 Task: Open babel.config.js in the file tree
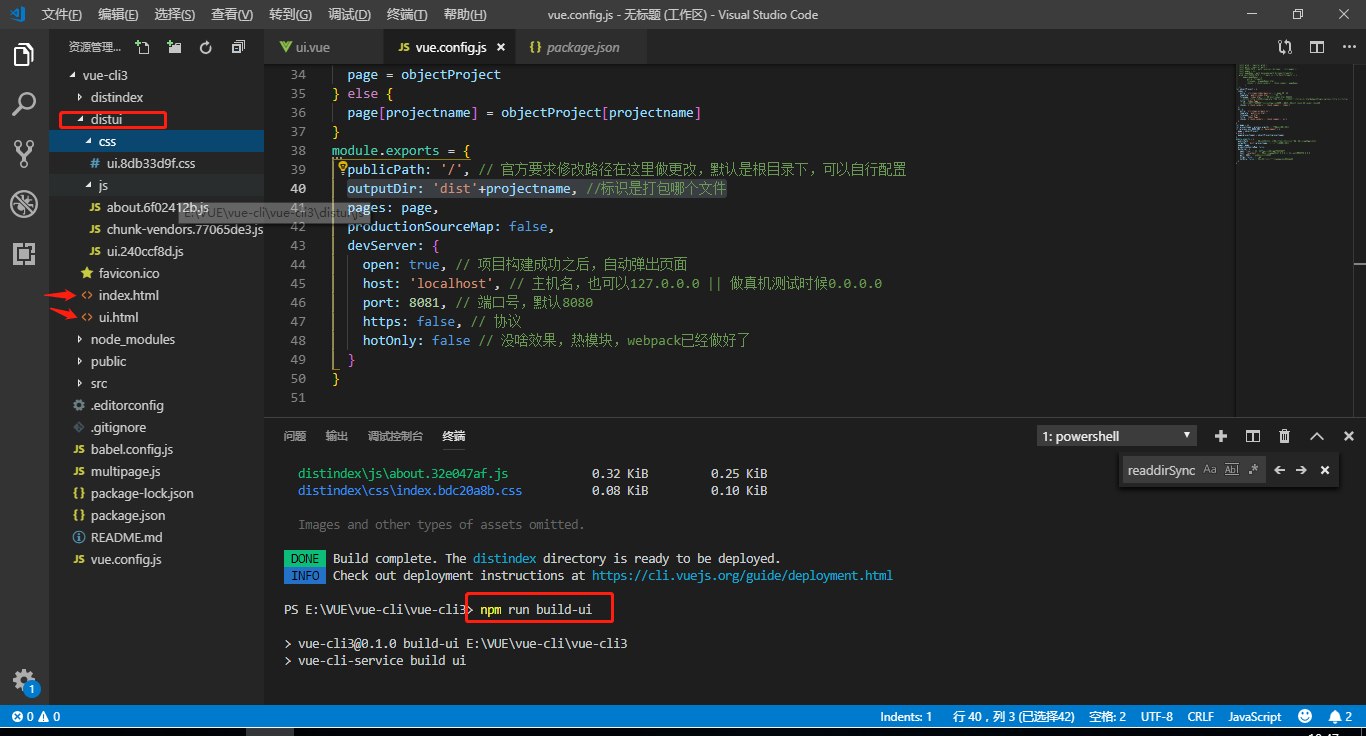click(157, 449)
